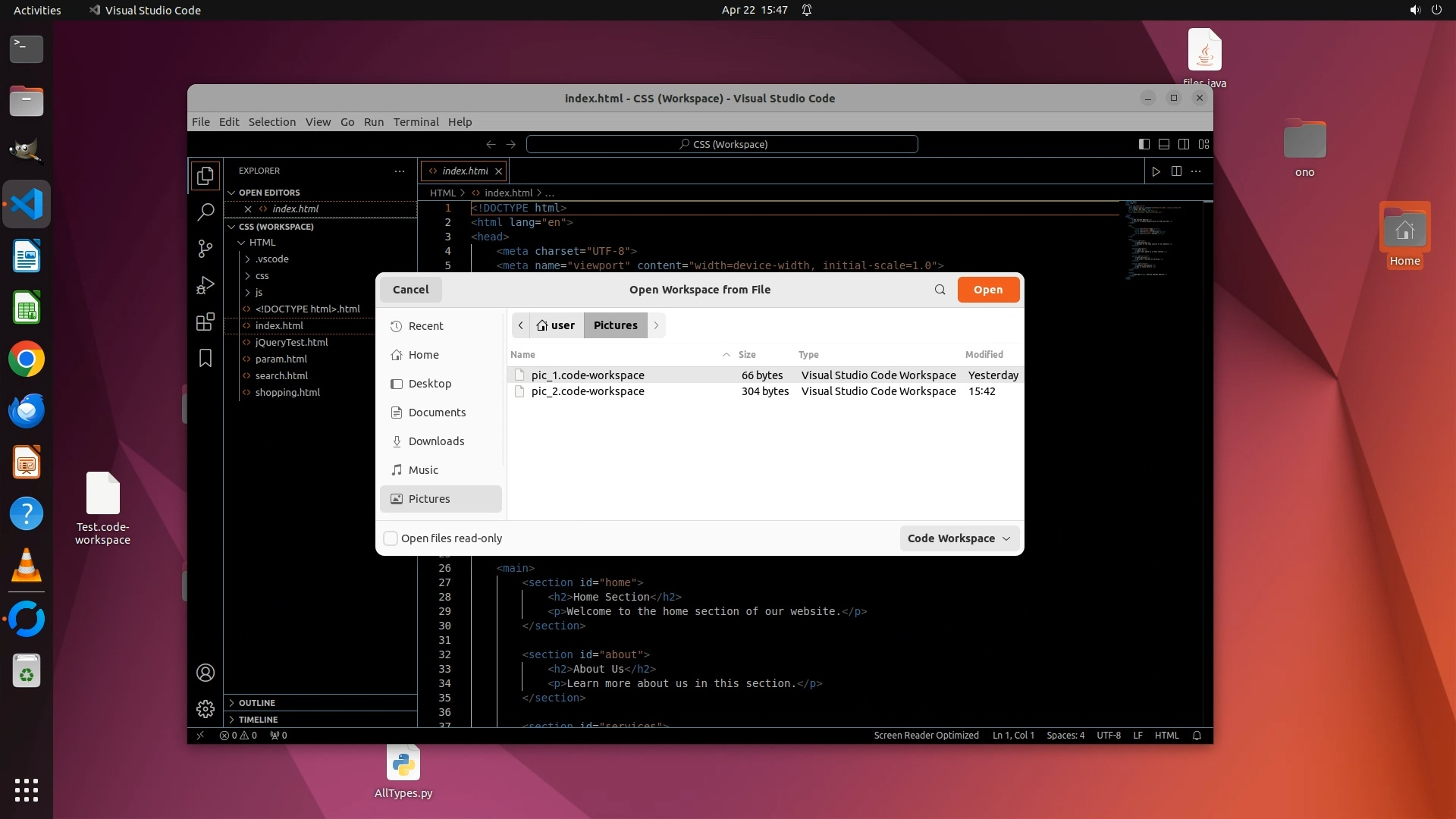The width and height of the screenshot is (1456, 819).
Task: Toggle the Primary Side Bar layout icon
Action: tap(1144, 144)
